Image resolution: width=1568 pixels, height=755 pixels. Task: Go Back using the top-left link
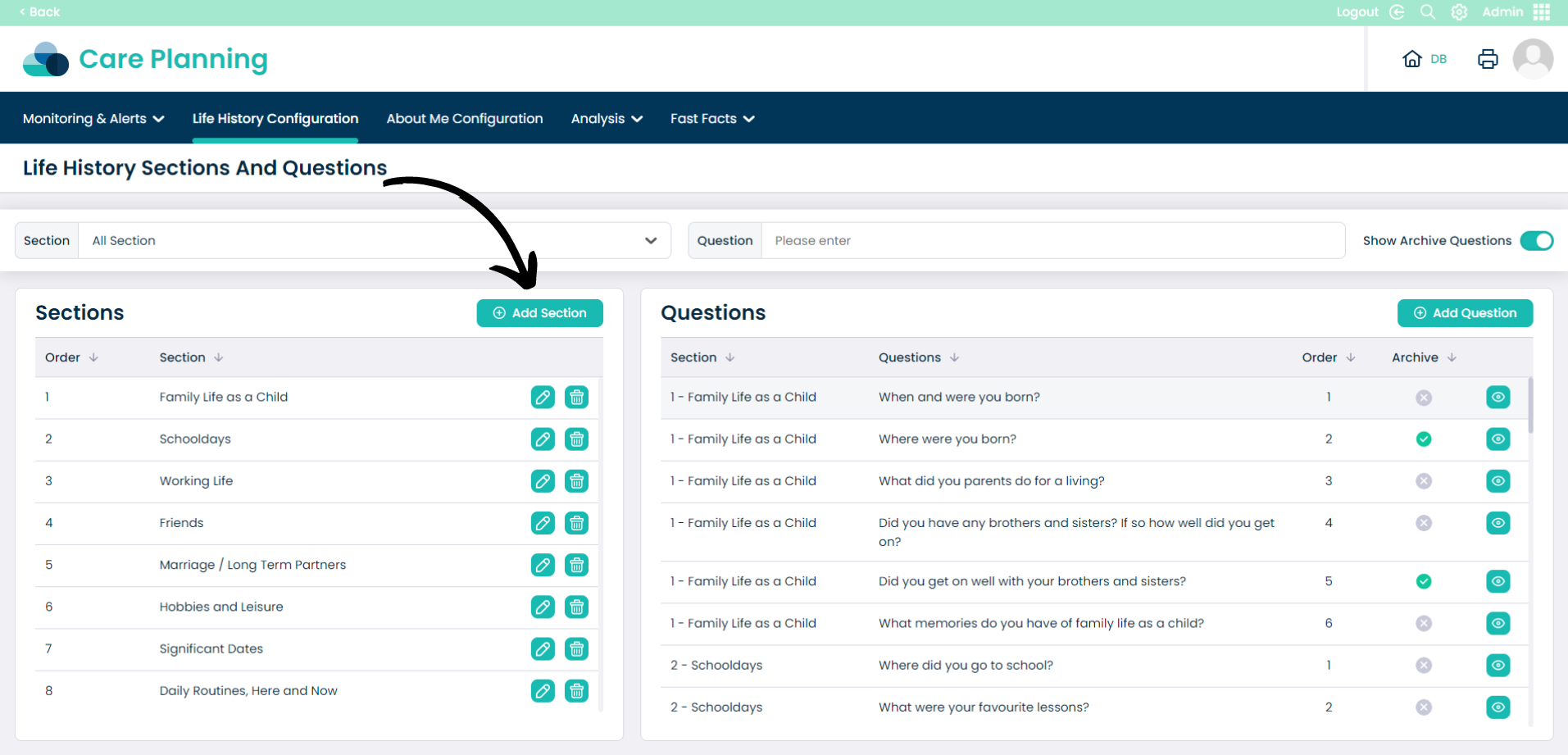pyautogui.click(x=39, y=12)
